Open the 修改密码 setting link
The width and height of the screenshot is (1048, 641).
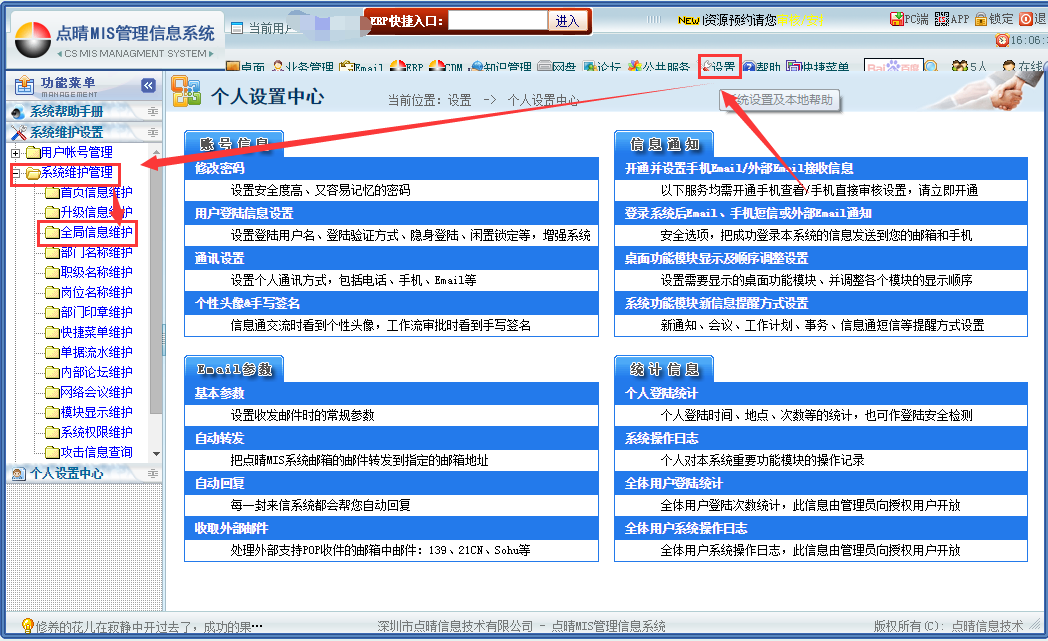click(x=220, y=168)
